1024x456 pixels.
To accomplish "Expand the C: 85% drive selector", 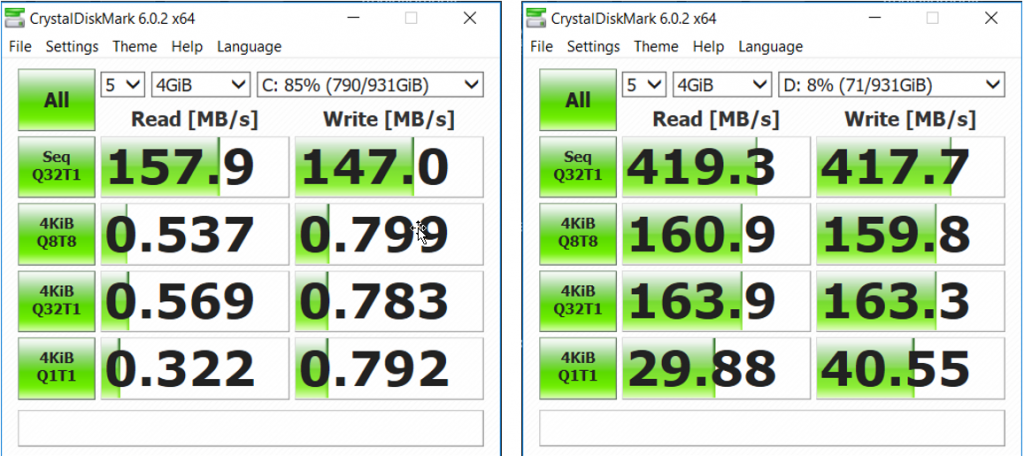I will 370,84.
